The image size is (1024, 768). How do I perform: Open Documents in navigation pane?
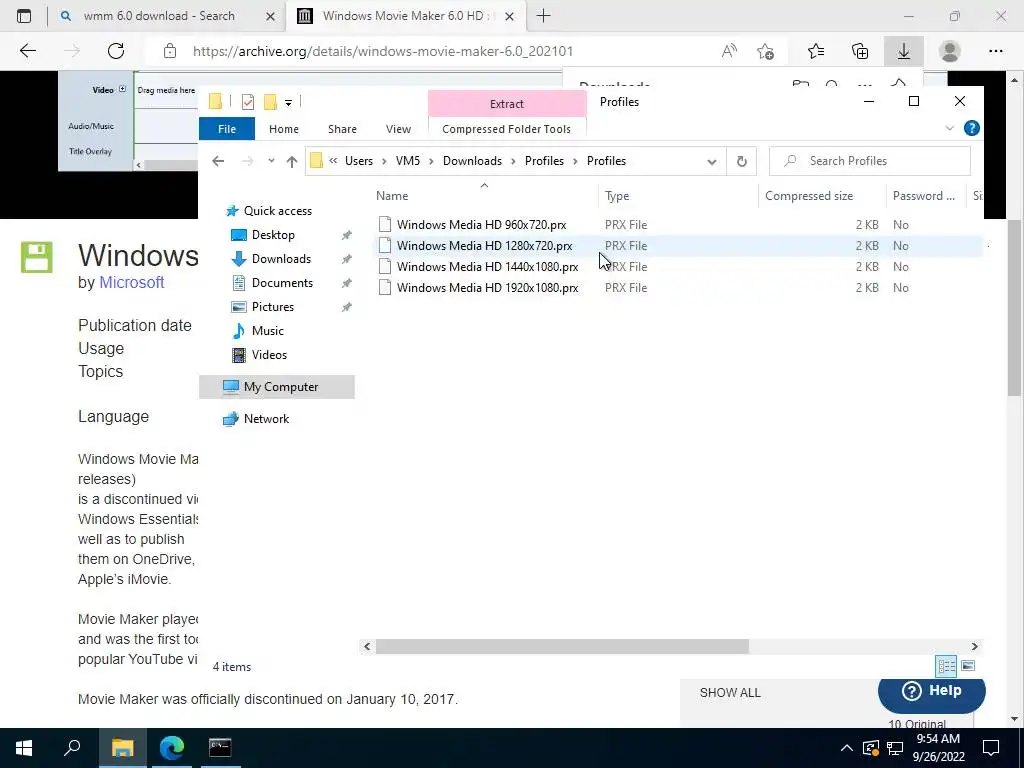[x=282, y=283]
